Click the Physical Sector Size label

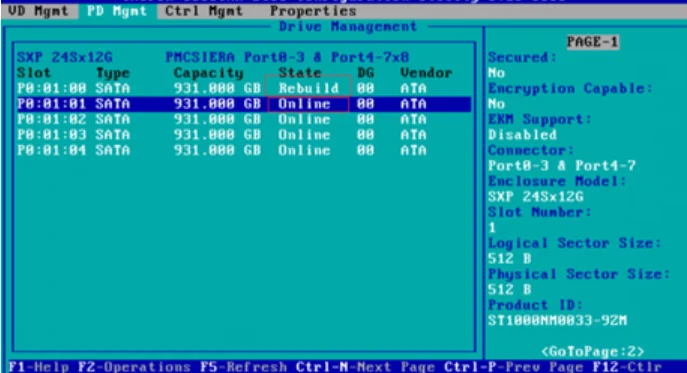pos(579,274)
